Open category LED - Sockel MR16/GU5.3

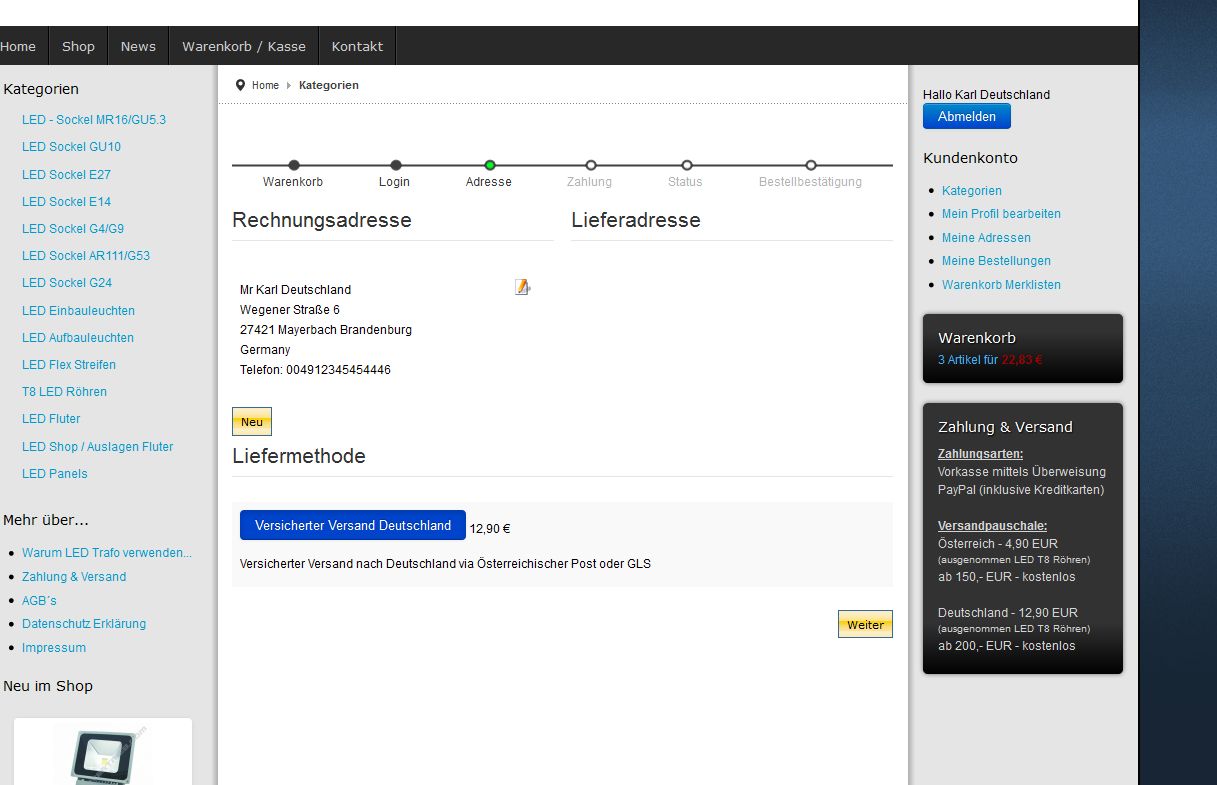pyautogui.click(x=94, y=120)
